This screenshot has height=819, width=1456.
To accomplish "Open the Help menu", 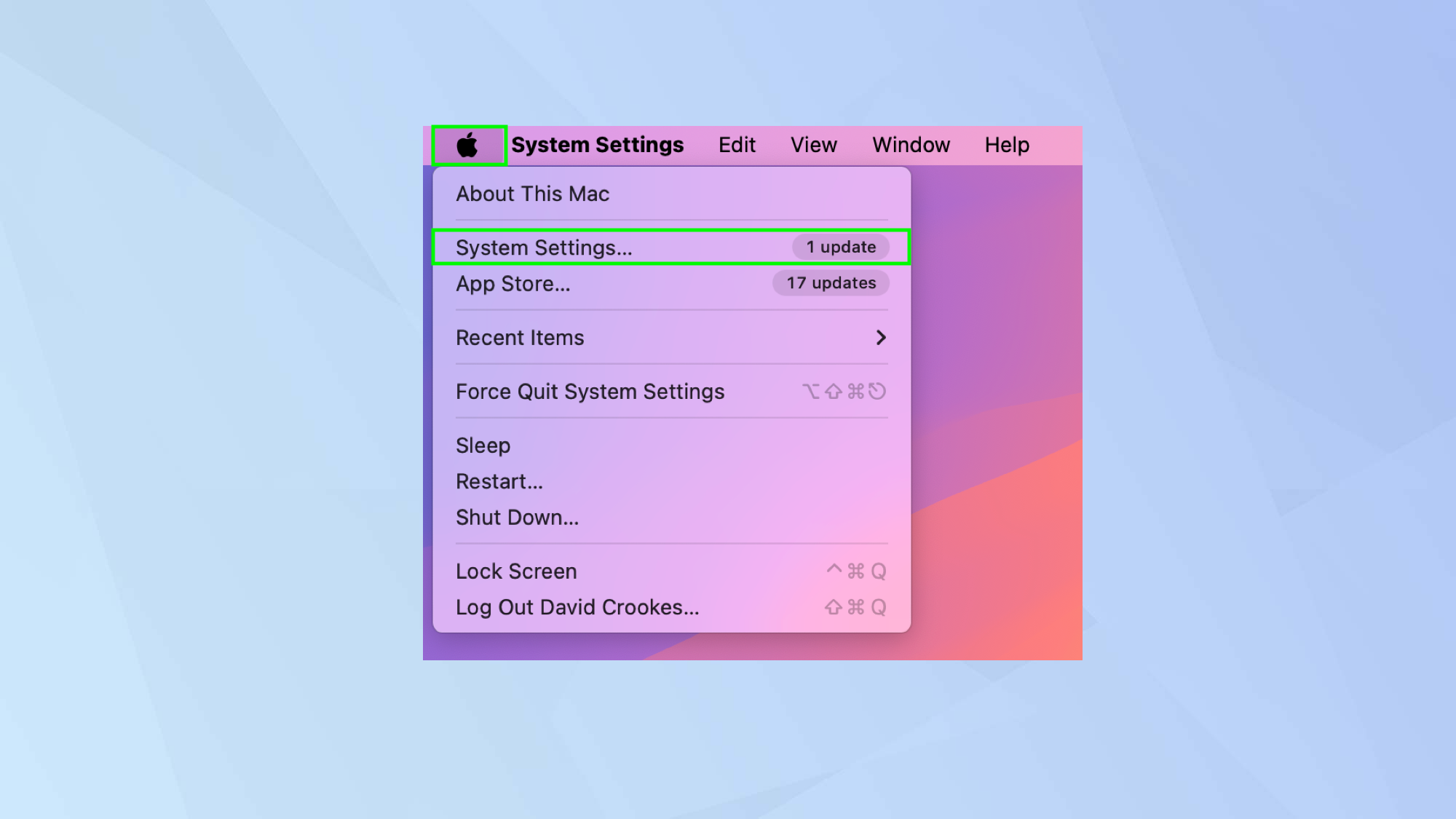I will [x=1007, y=145].
